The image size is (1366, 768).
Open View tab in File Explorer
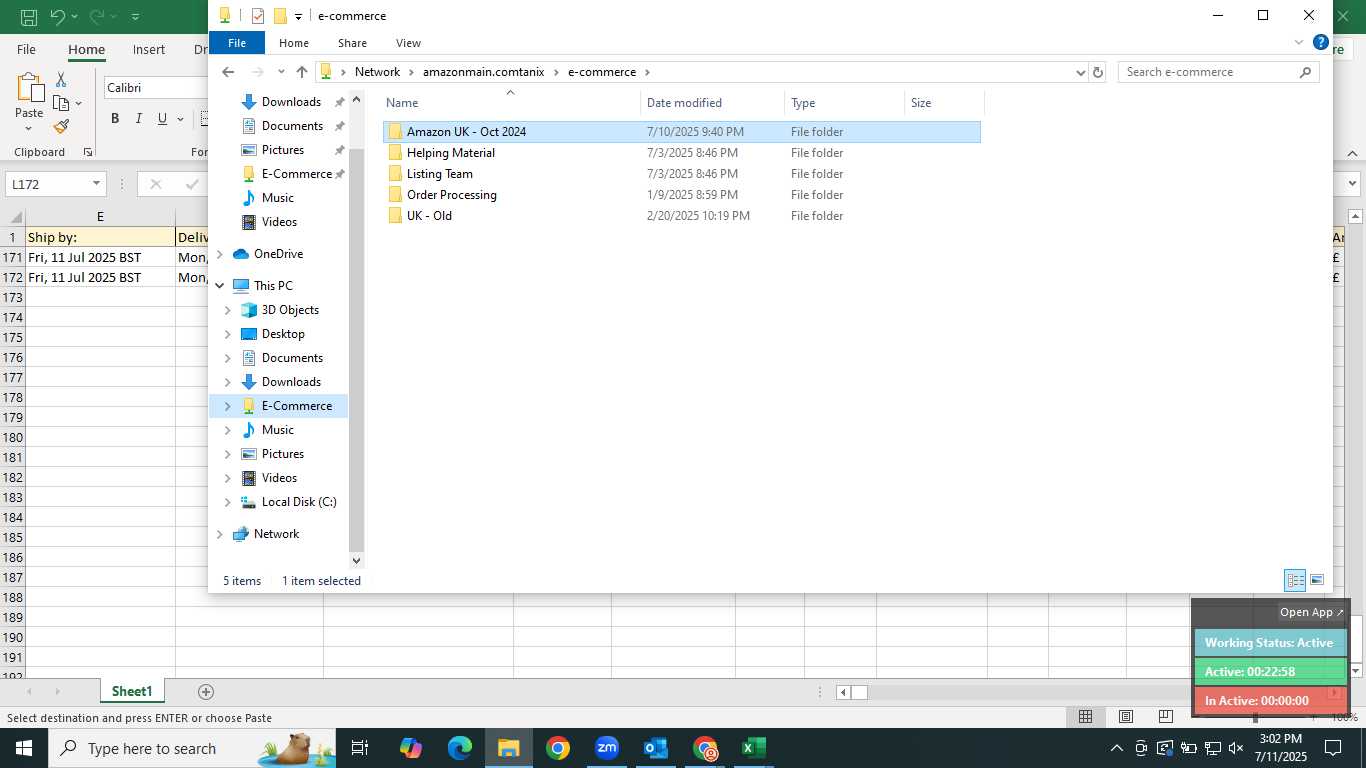click(408, 43)
